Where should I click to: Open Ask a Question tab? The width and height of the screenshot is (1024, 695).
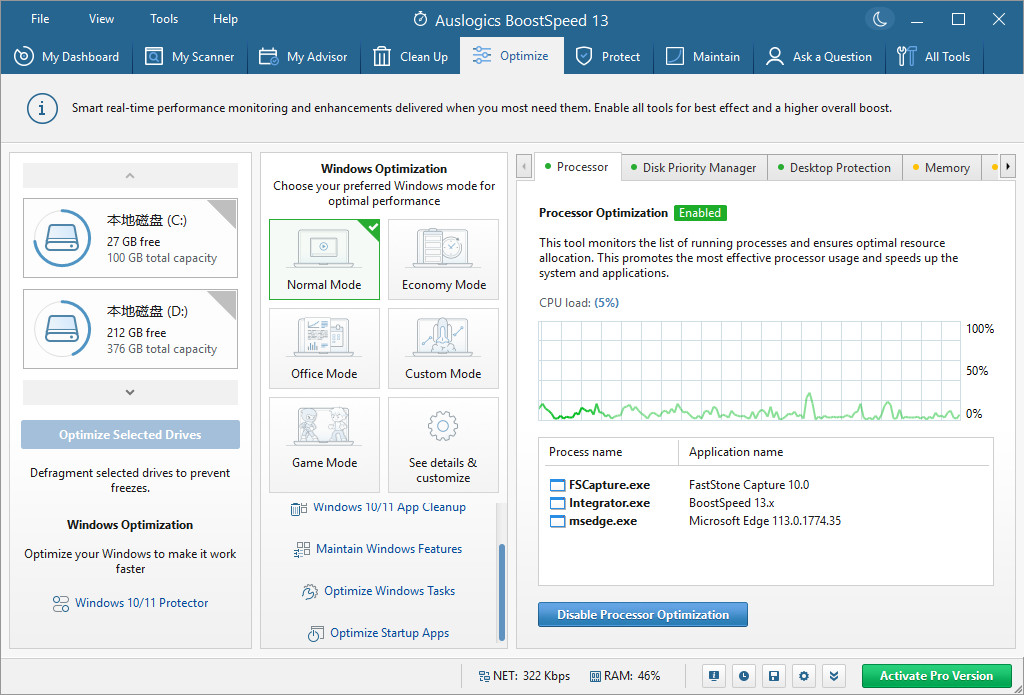pyautogui.click(x=819, y=57)
